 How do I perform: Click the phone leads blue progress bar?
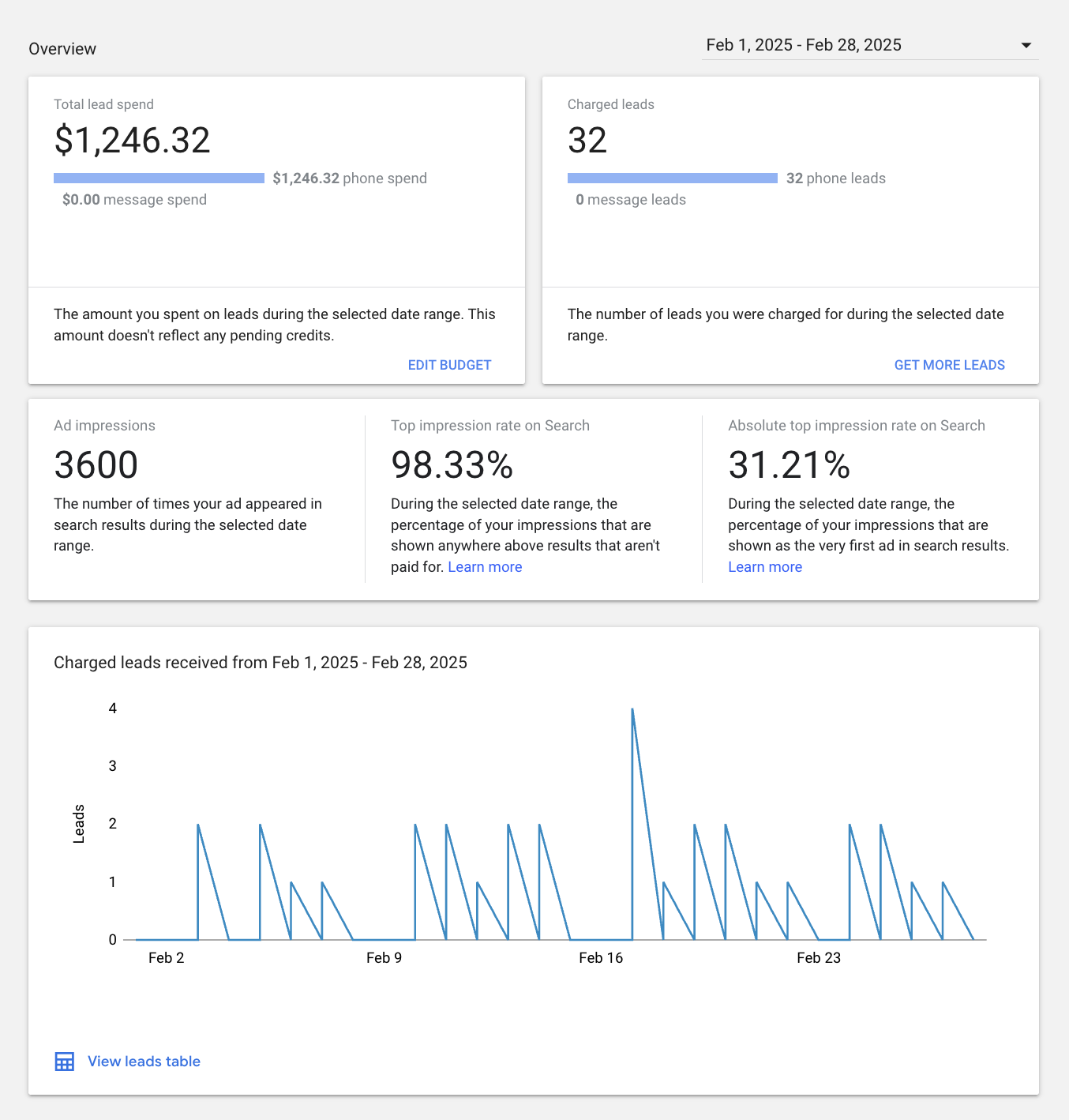(x=672, y=179)
